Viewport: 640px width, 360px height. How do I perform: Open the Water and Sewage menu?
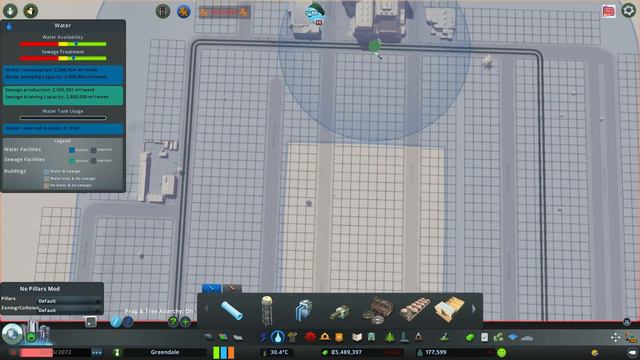point(278,337)
